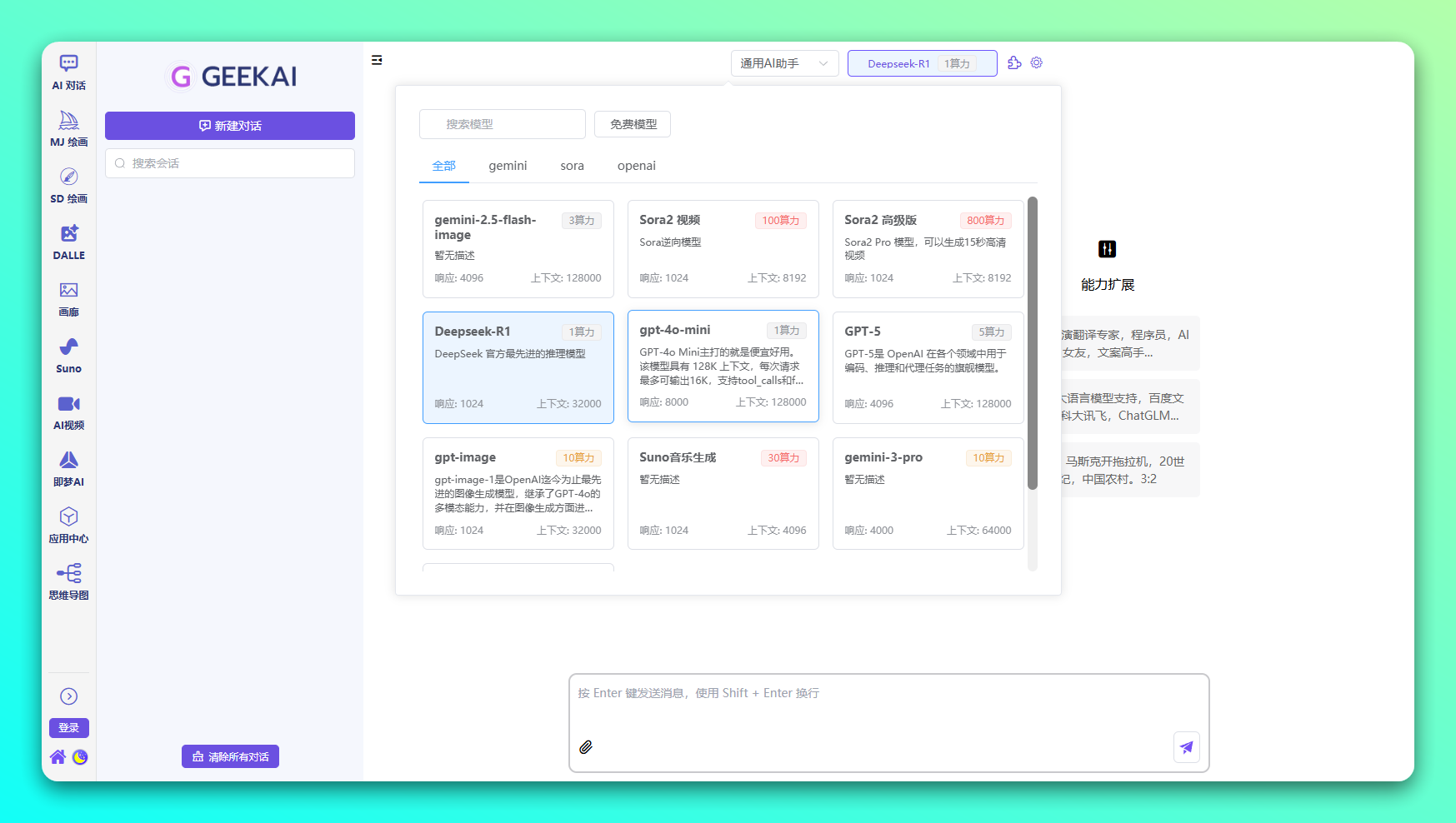Toggle the 免费模型 filter button
1456x823 pixels.
633,124
